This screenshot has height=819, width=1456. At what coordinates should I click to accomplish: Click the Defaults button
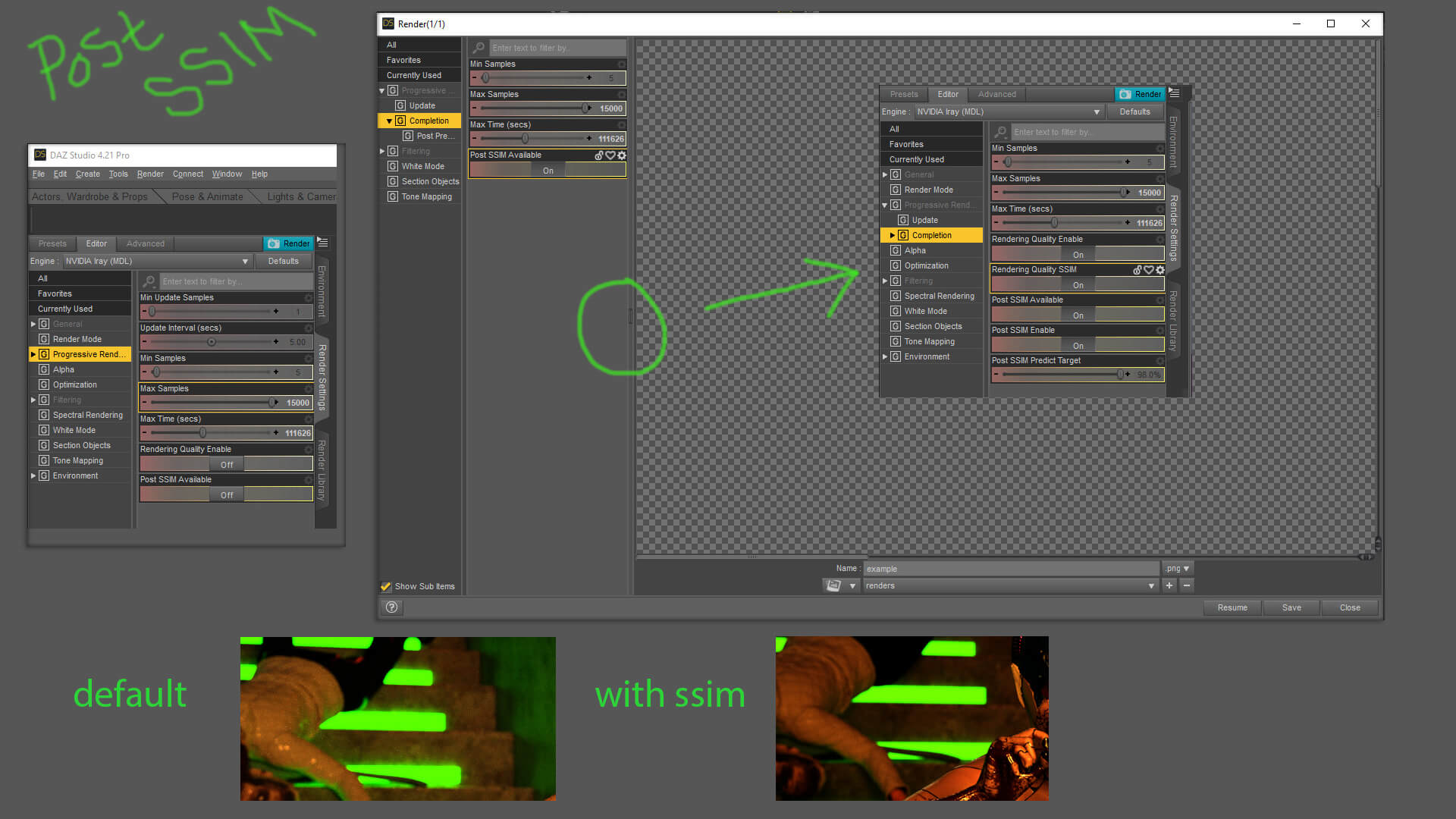click(x=283, y=261)
